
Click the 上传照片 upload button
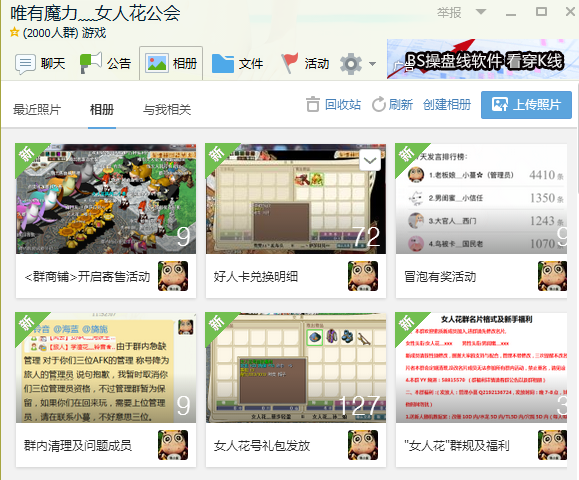[526, 105]
